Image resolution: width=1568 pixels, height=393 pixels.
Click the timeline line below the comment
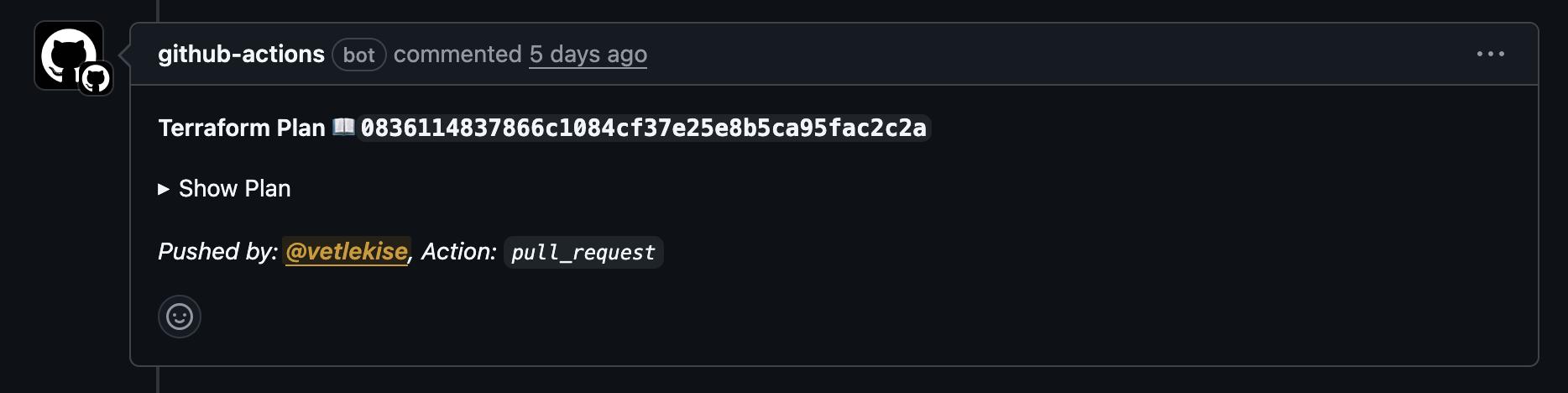point(157,380)
